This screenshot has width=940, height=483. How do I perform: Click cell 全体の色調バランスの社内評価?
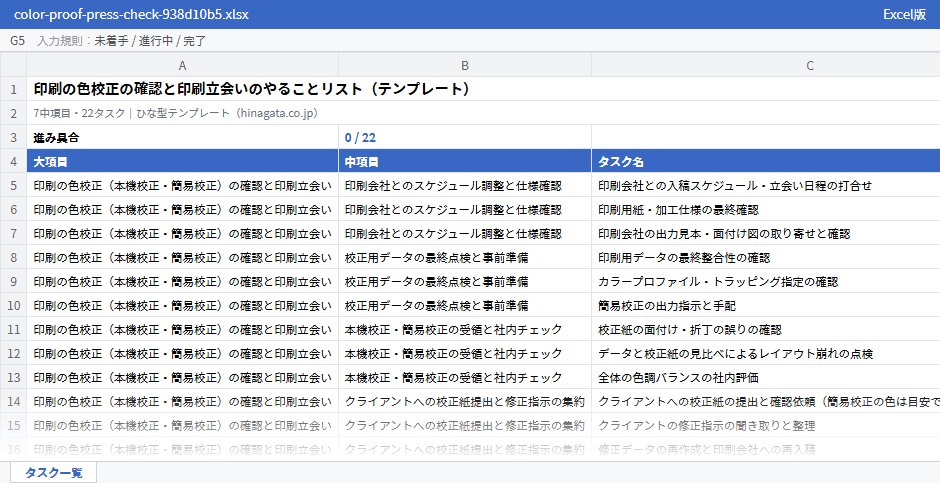pos(766,378)
